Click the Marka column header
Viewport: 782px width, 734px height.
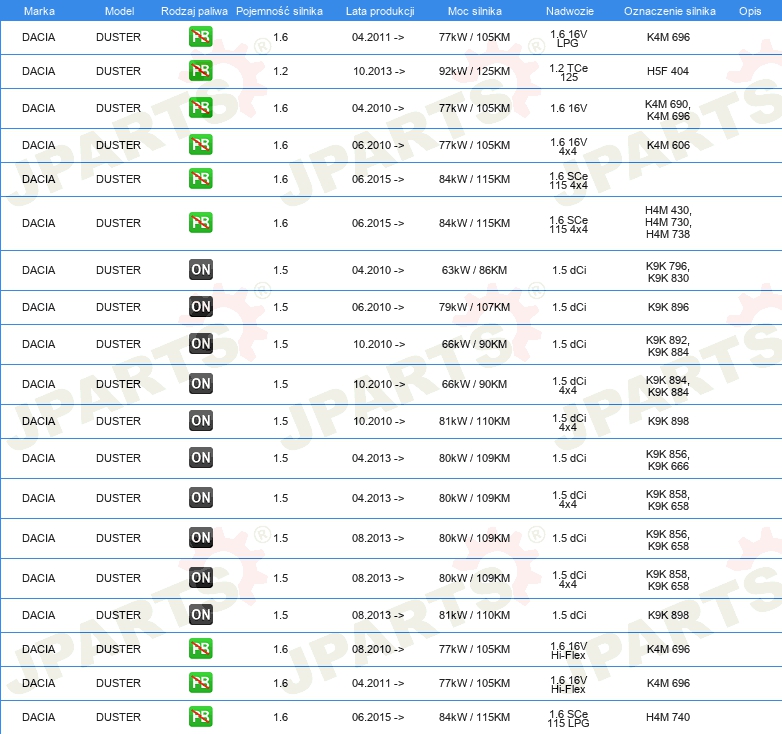(39, 10)
